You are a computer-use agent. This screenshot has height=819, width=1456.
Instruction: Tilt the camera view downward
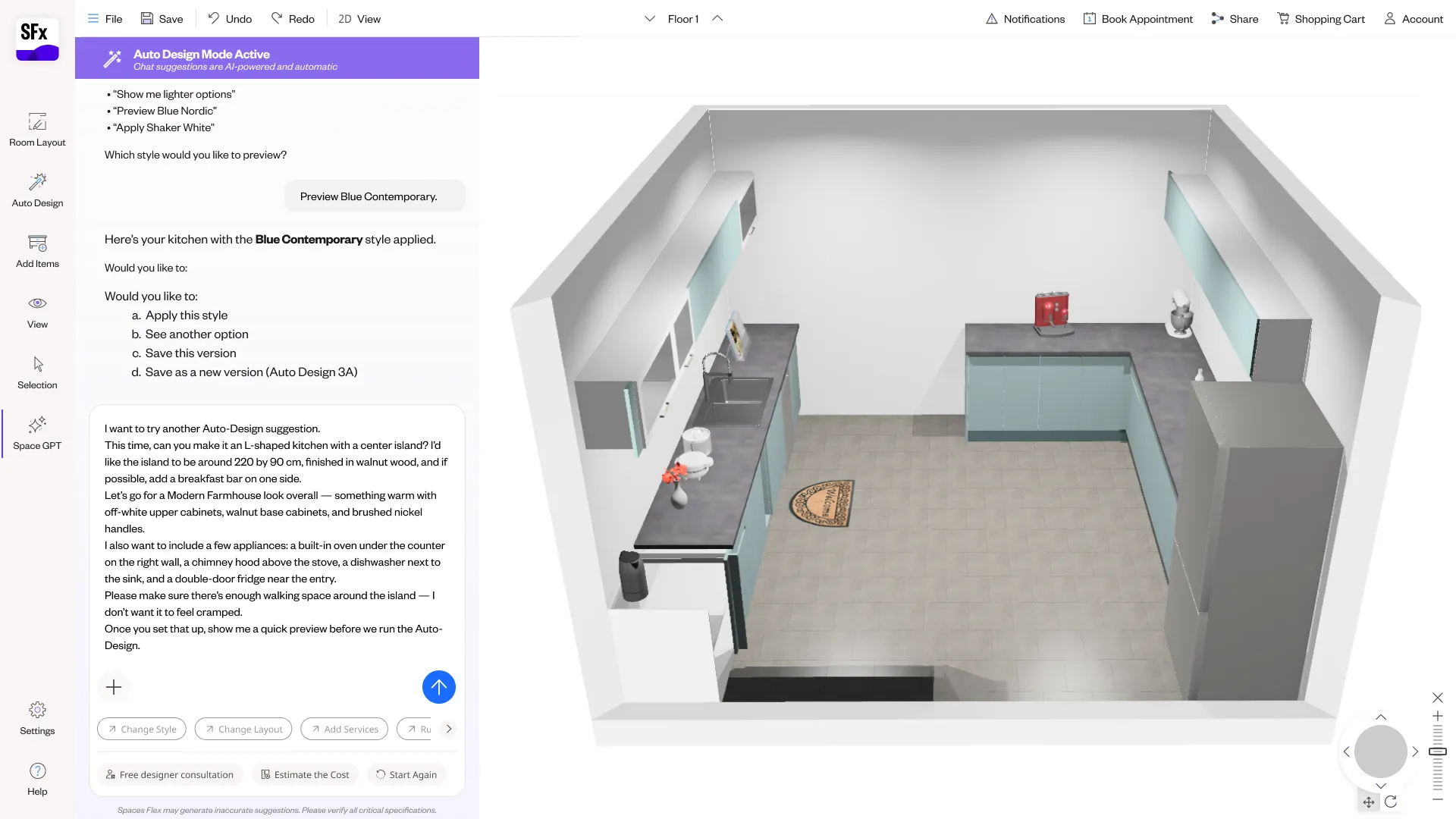pyautogui.click(x=1381, y=786)
